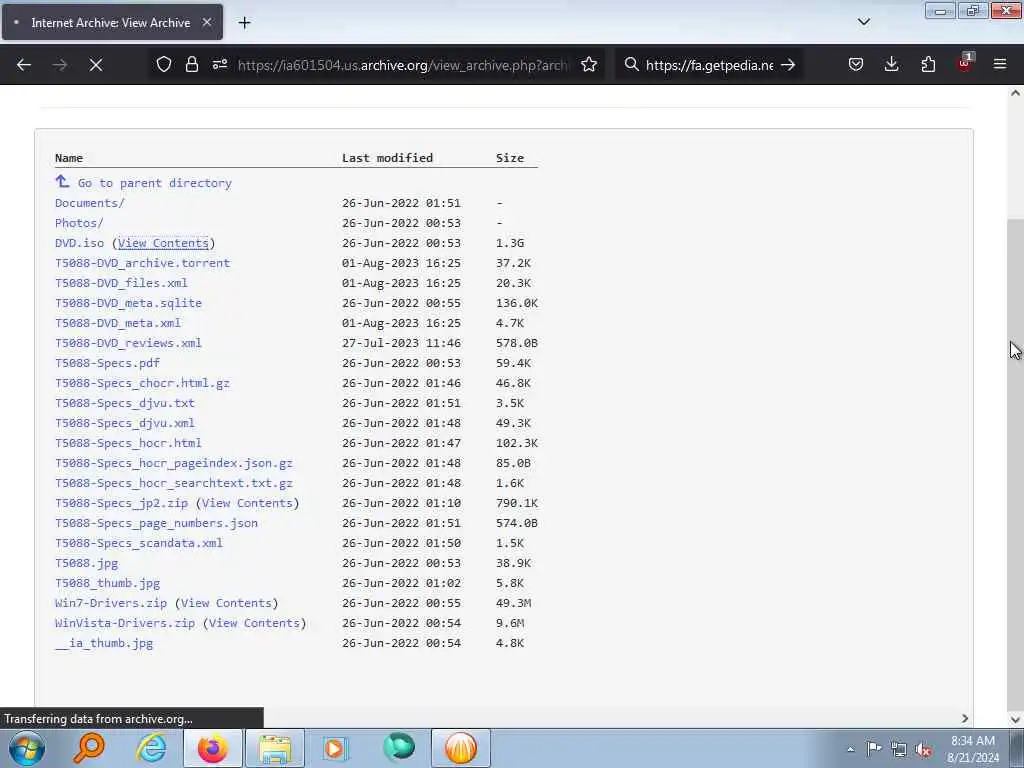Open T5088-Specs_scandata.xml

coord(139,543)
